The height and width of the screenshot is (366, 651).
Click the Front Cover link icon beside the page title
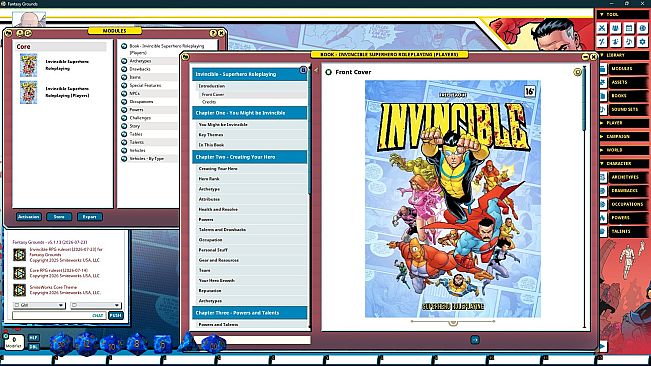point(328,72)
